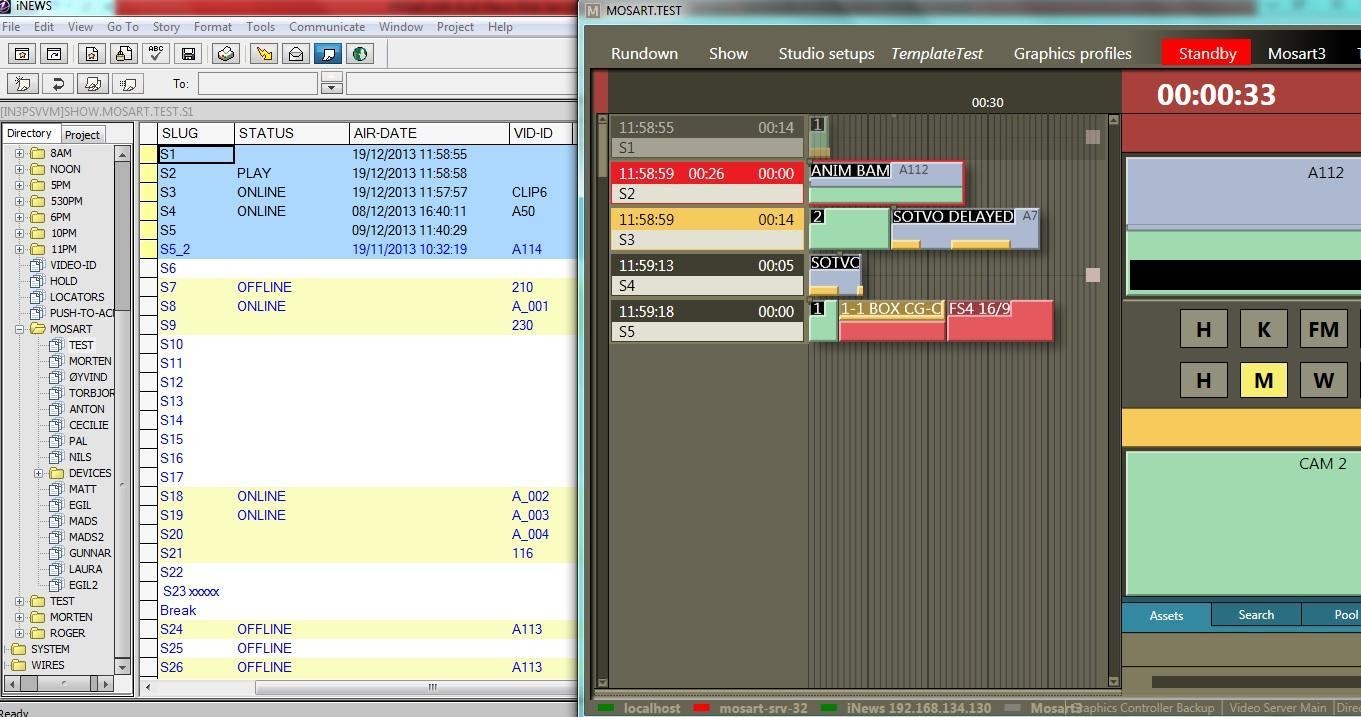Image resolution: width=1361 pixels, height=717 pixels.
Task: Switch to the Project tab
Action: [x=82, y=134]
